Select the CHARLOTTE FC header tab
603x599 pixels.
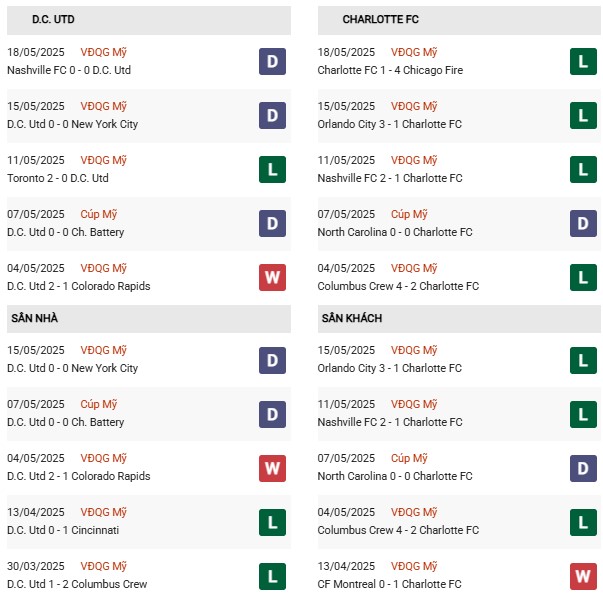[x=459, y=20]
